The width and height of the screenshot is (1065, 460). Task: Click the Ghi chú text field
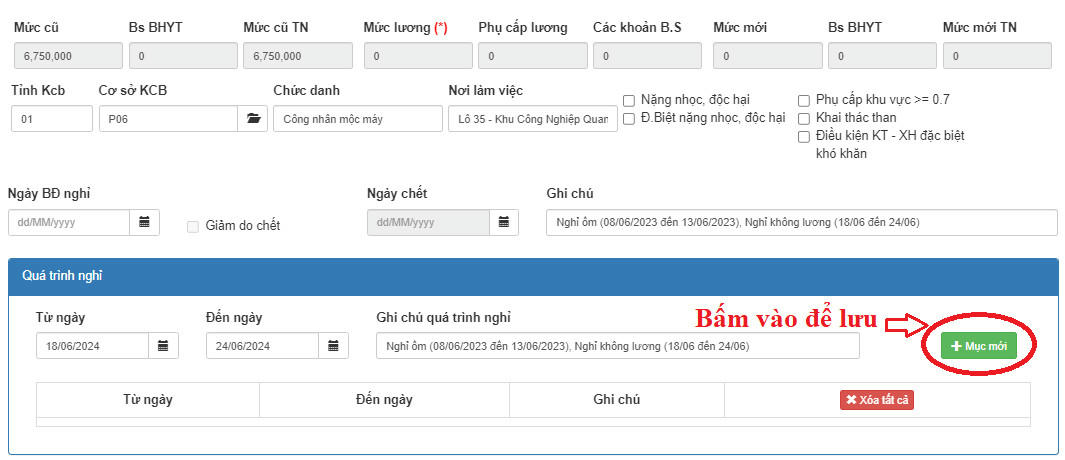801,222
